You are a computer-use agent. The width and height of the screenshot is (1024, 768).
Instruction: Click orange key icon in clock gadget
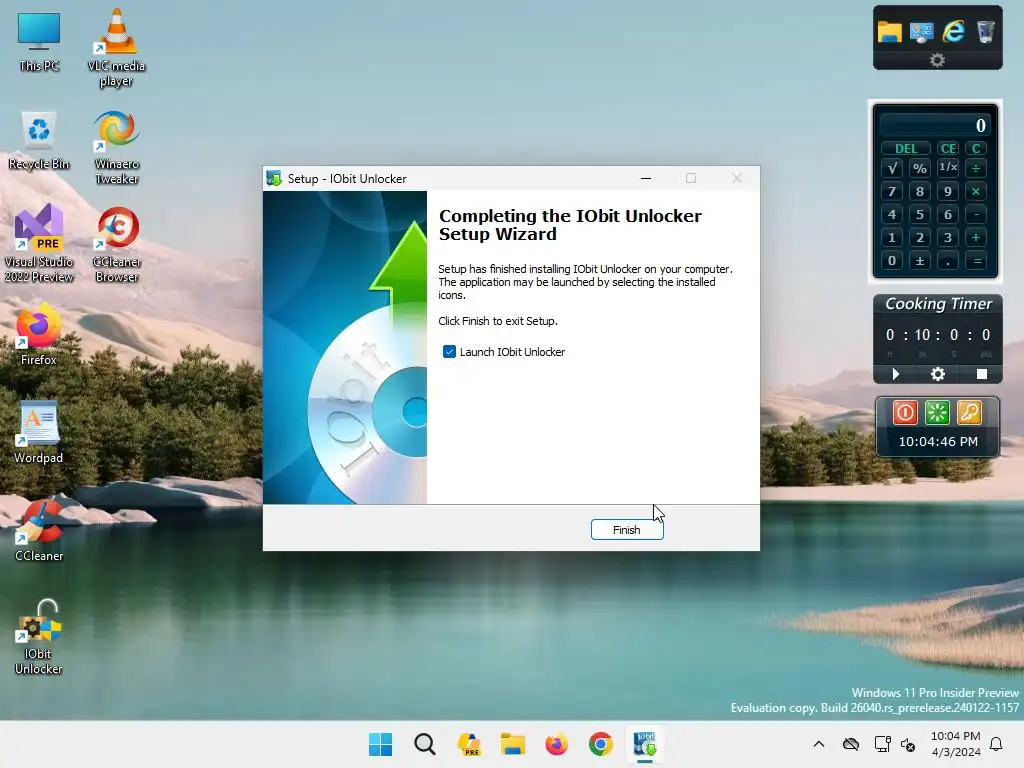pos(969,413)
